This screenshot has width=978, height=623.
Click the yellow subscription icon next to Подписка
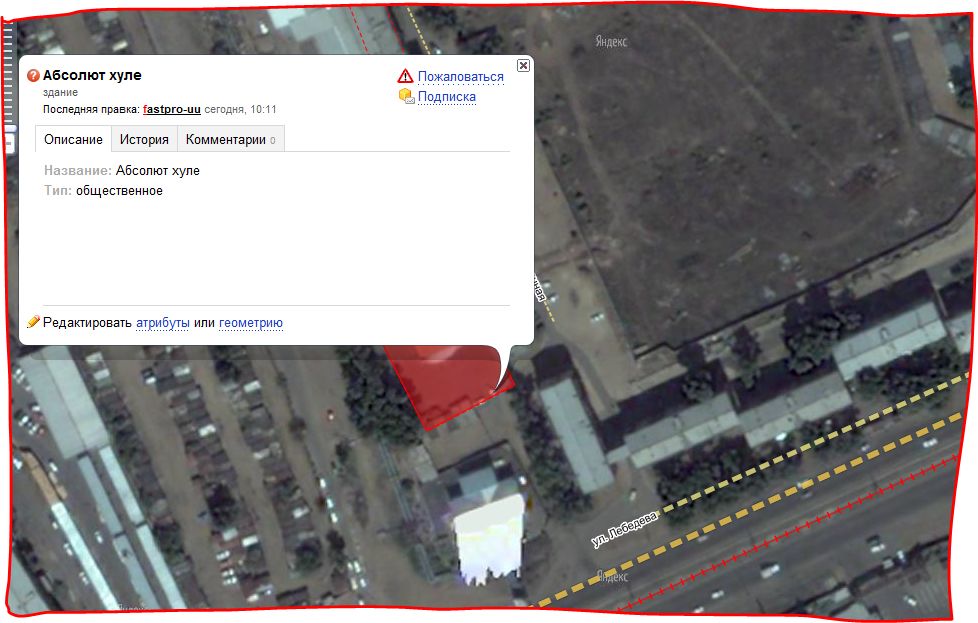(x=406, y=96)
